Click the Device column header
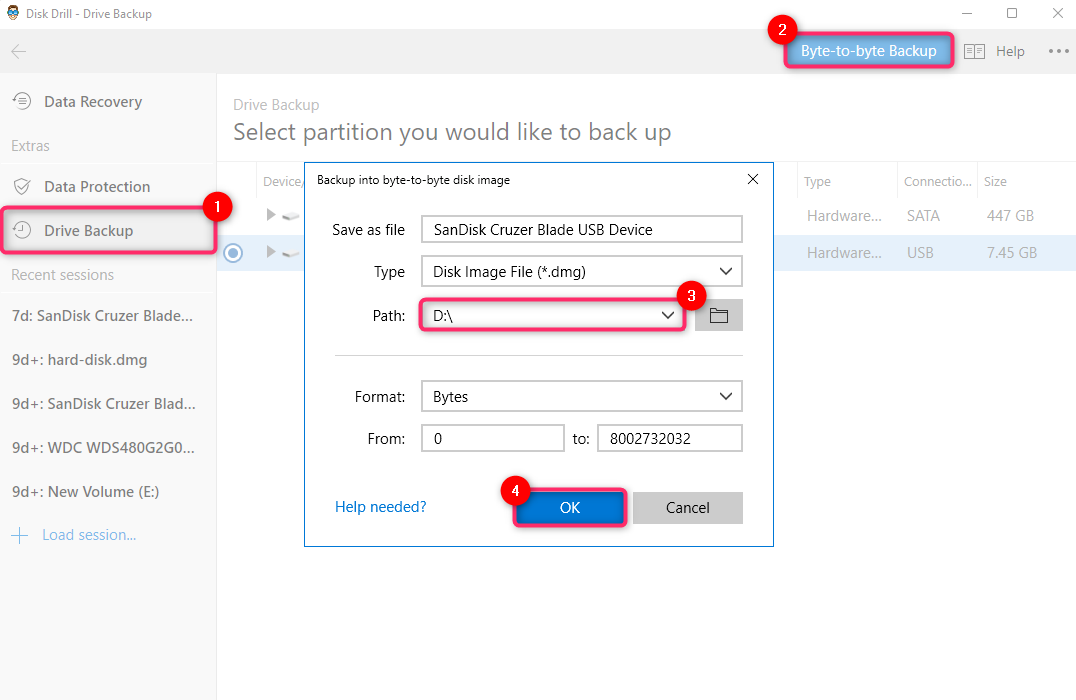 [x=281, y=181]
